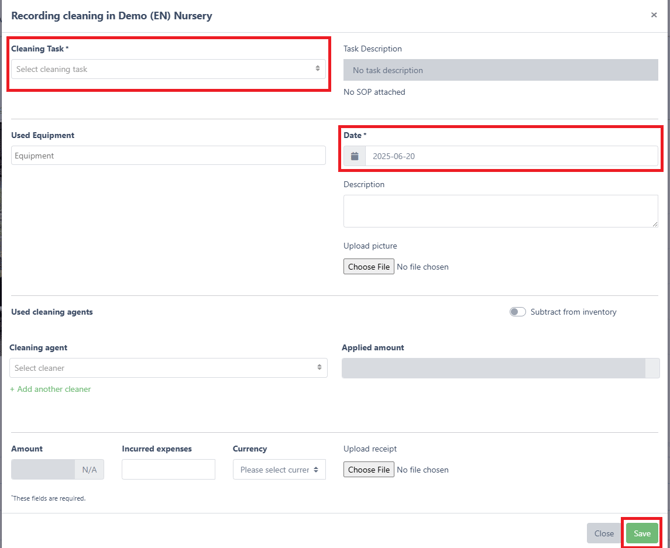This screenshot has height=548, width=670.
Task: Click the Close button at the bottom
Action: pyautogui.click(x=604, y=533)
